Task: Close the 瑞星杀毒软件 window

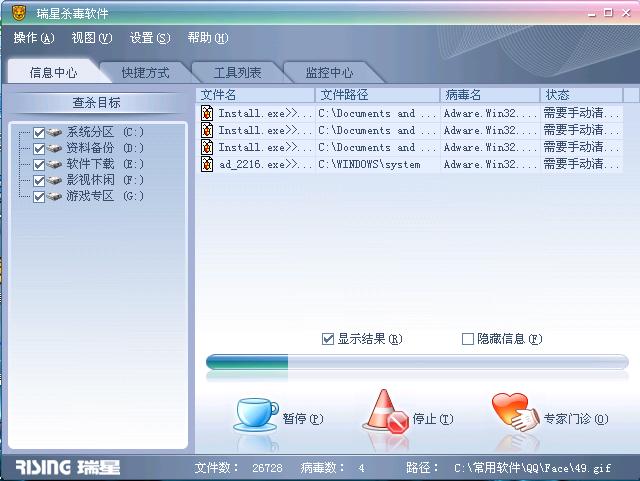Action: coord(626,13)
